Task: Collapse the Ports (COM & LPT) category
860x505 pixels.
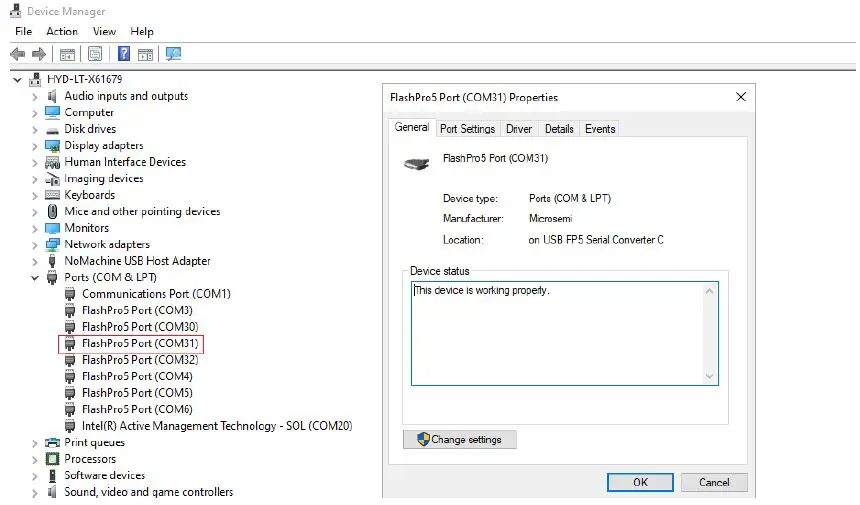Action: click(x=35, y=278)
